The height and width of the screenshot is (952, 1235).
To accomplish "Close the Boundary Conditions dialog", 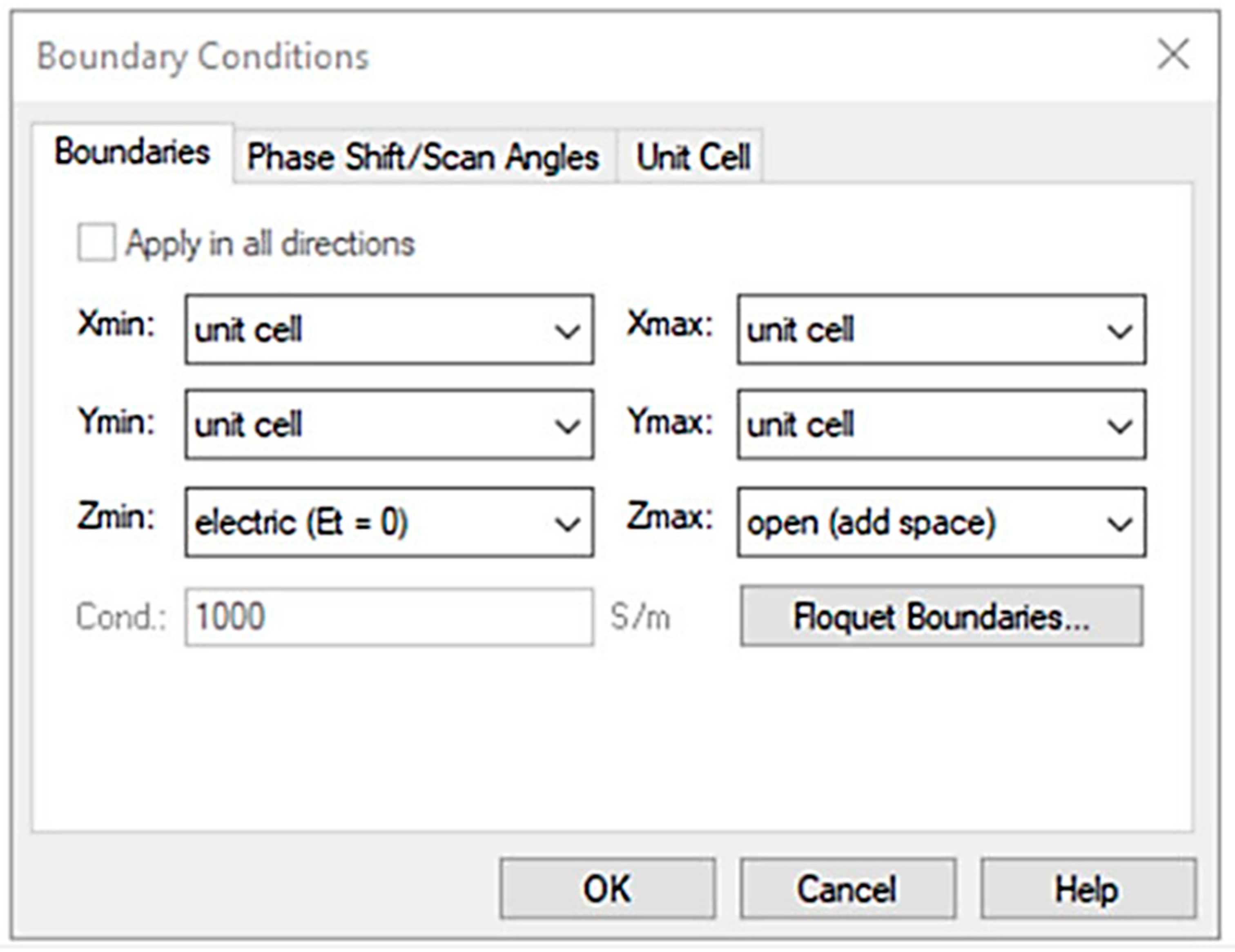I will point(1173,55).
